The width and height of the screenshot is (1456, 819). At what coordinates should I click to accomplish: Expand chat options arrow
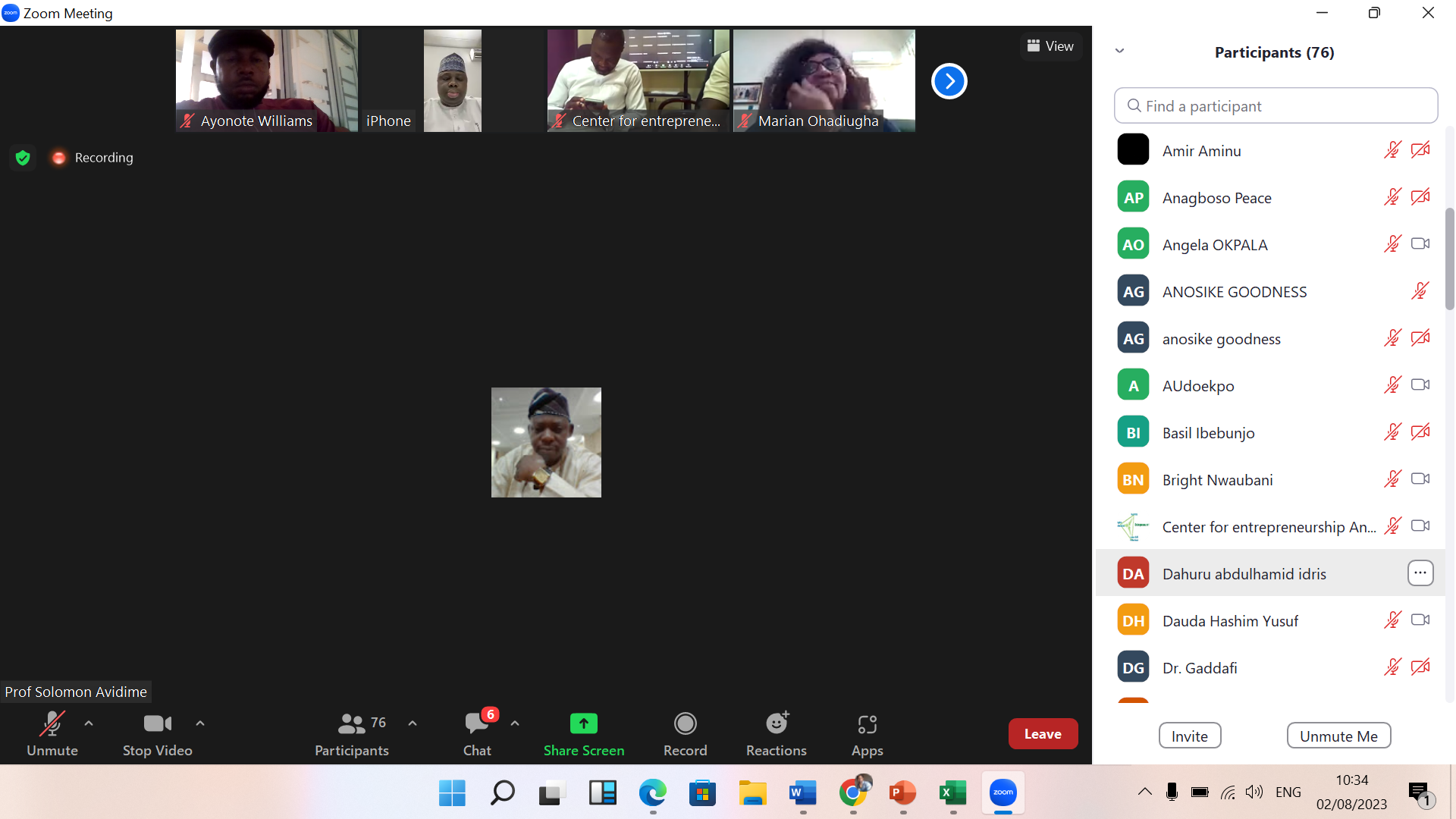[515, 723]
